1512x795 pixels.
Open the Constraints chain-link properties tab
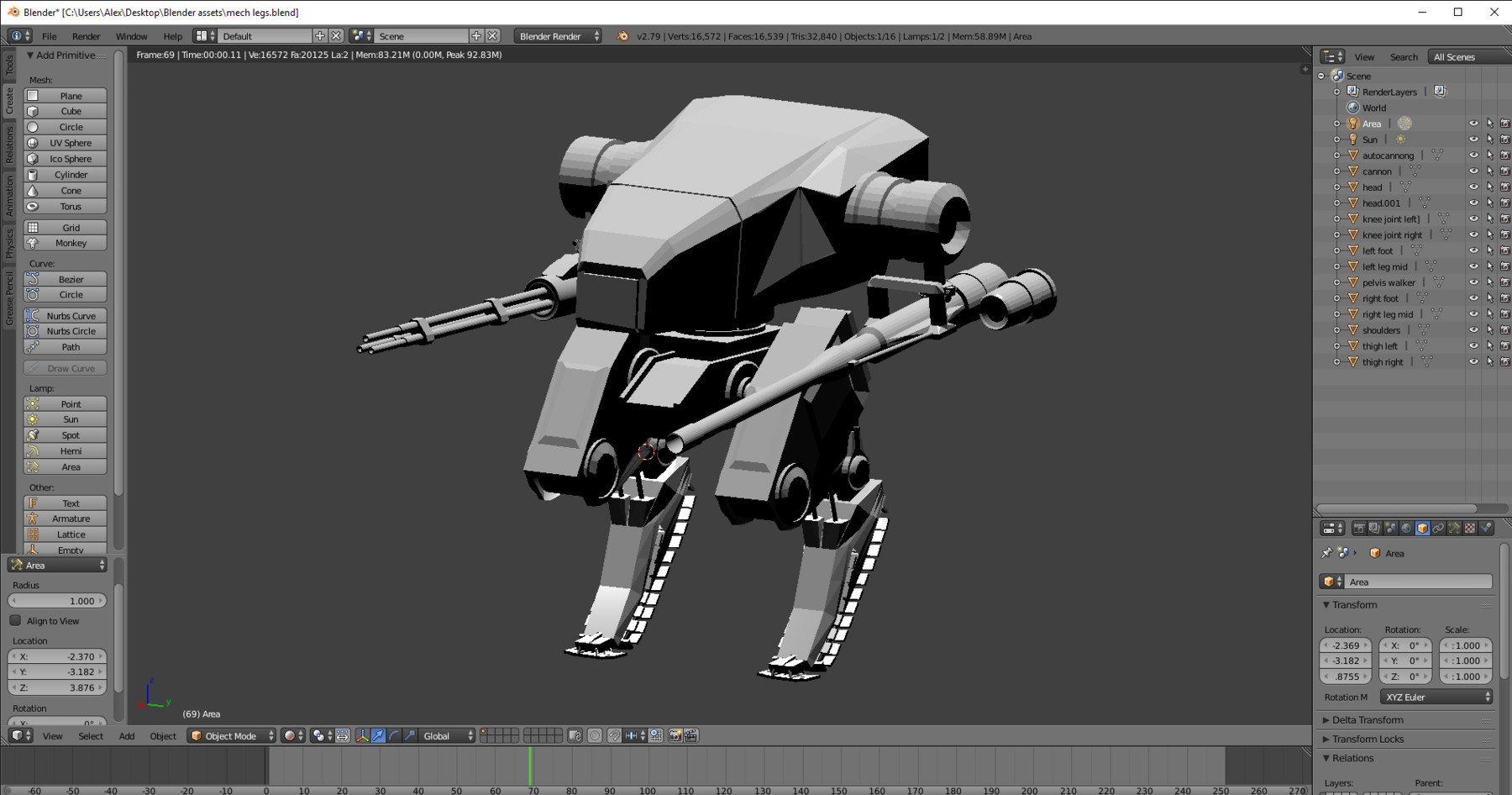click(1438, 529)
